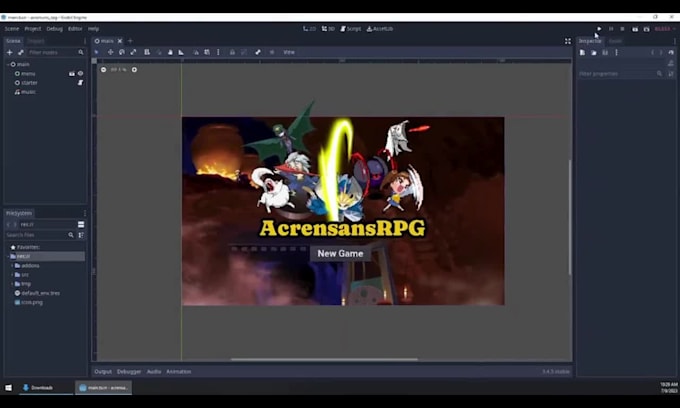The height and width of the screenshot is (408, 680).
Task: Open the GLES3 renderer dropdown
Action: (x=664, y=29)
